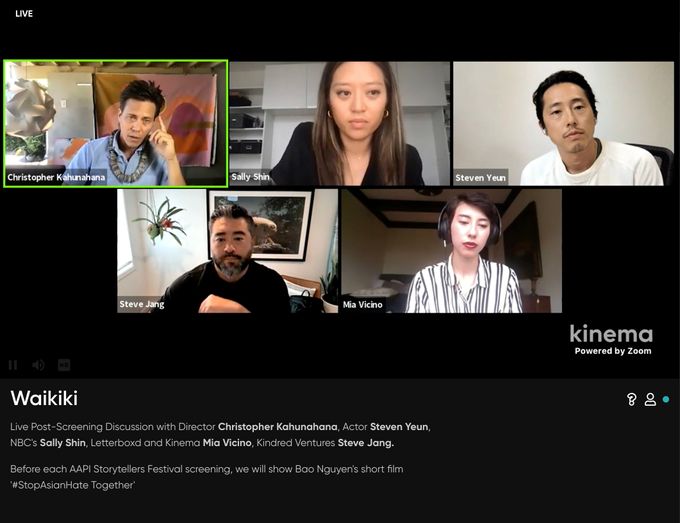Select Steve Jang's video tile
The height and width of the screenshot is (523, 680).
click(228, 251)
